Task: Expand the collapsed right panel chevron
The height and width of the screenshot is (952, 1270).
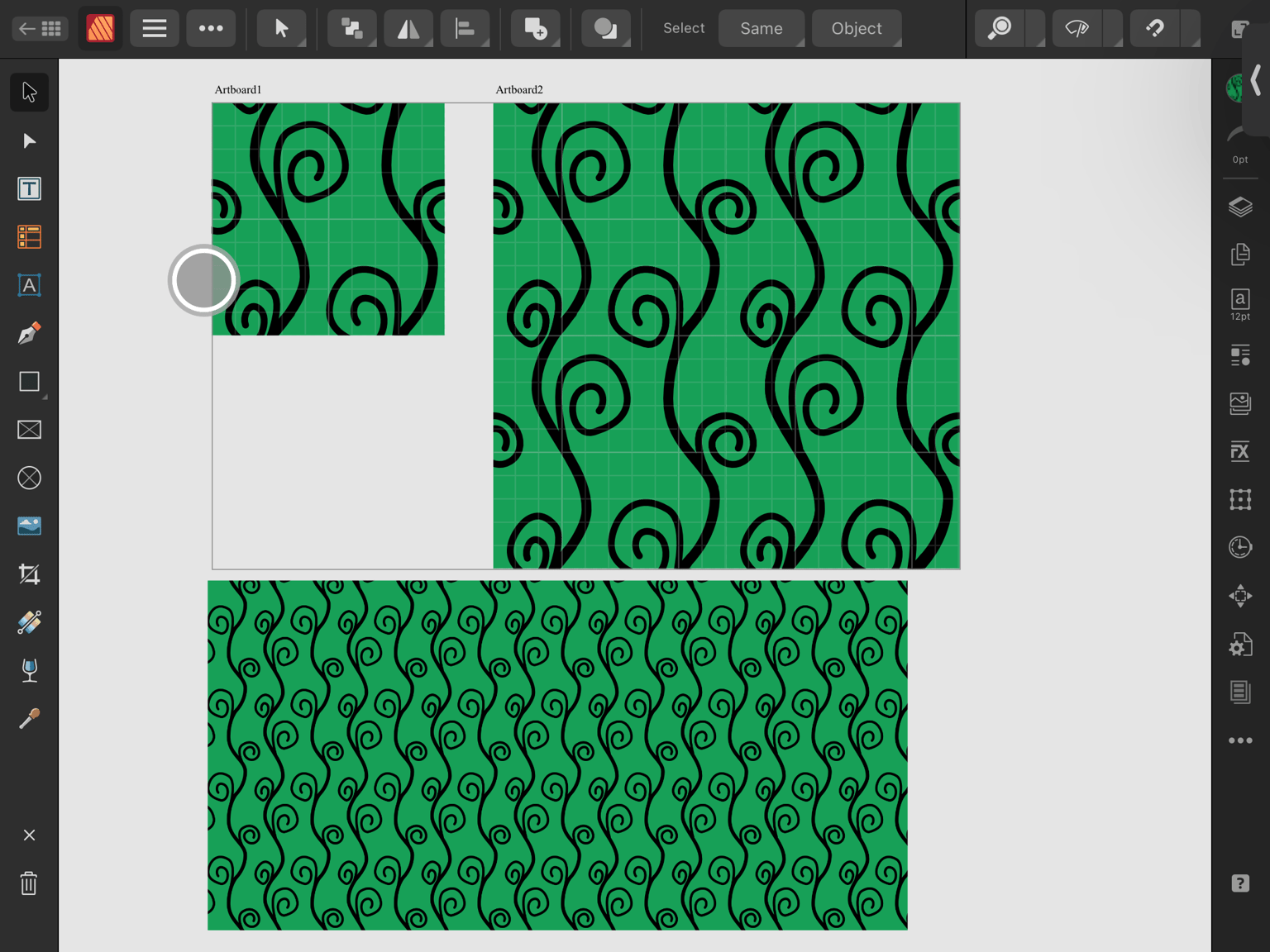Action: click(x=1256, y=81)
